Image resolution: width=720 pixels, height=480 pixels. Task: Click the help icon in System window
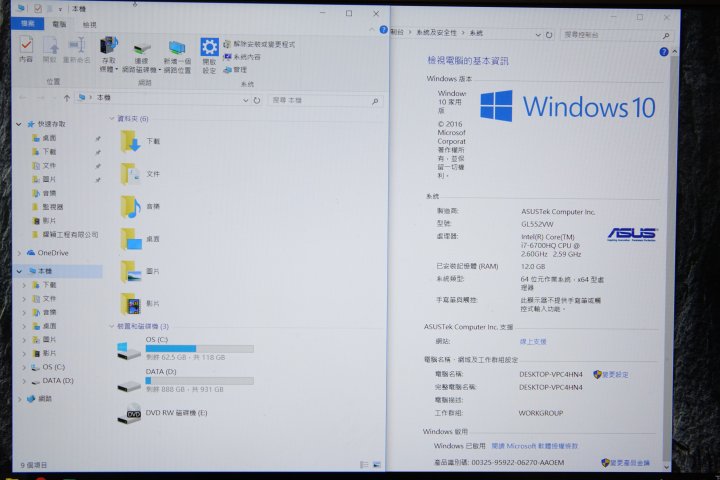(664, 52)
